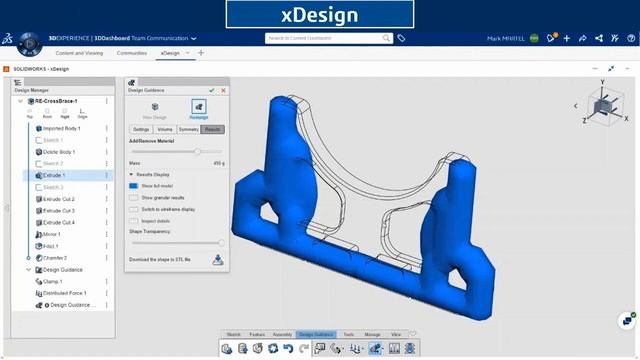Enable Show granular results checkbox
The image size is (640, 360).
133,198
